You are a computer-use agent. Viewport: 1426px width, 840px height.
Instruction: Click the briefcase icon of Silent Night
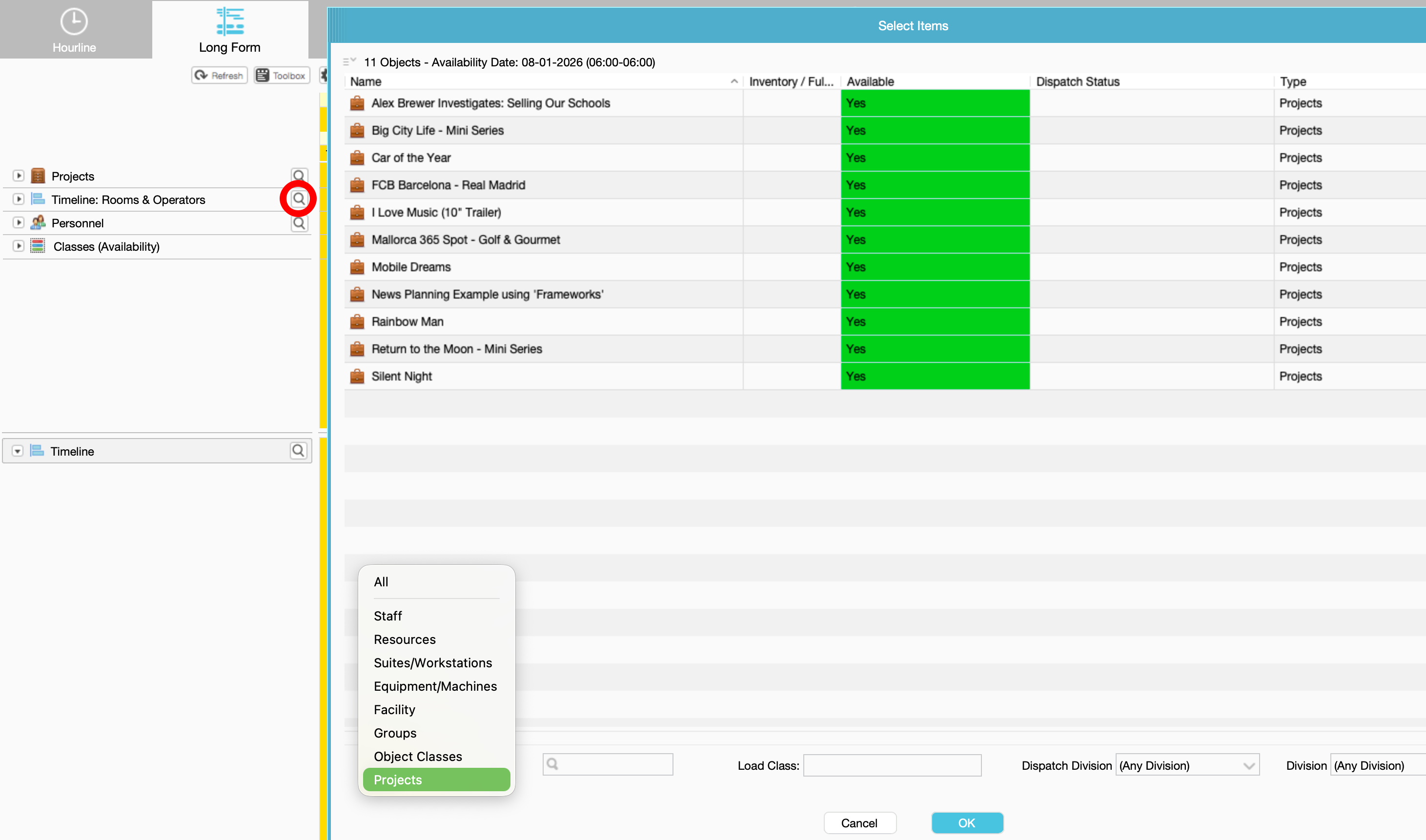(357, 376)
